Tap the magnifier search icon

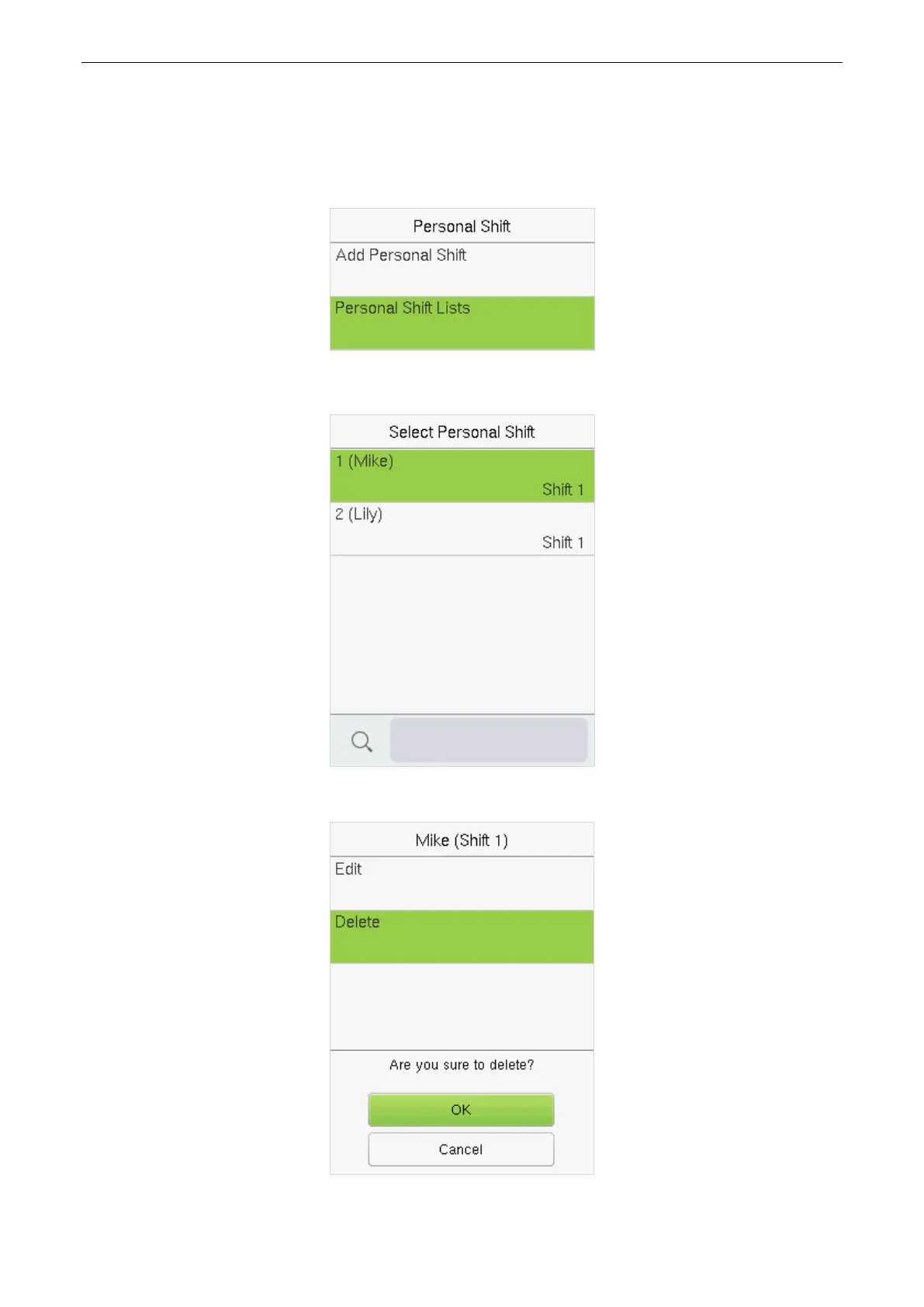tap(362, 741)
